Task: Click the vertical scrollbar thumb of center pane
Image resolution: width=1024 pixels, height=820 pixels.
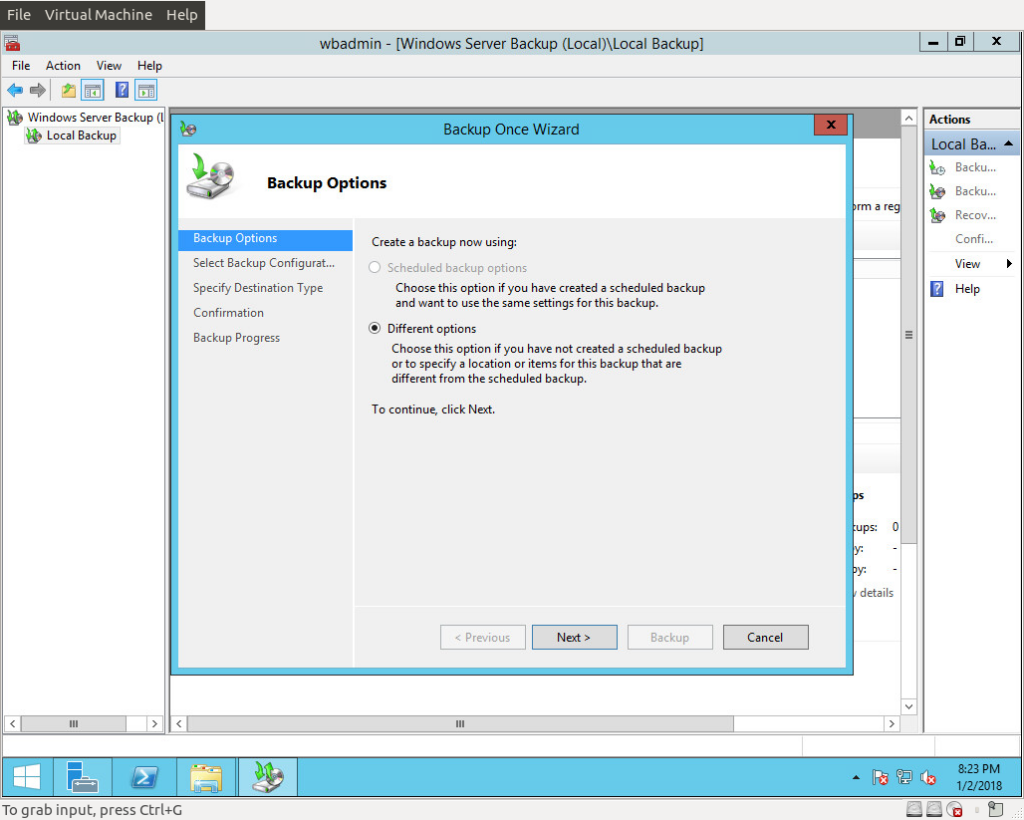Action: point(908,335)
